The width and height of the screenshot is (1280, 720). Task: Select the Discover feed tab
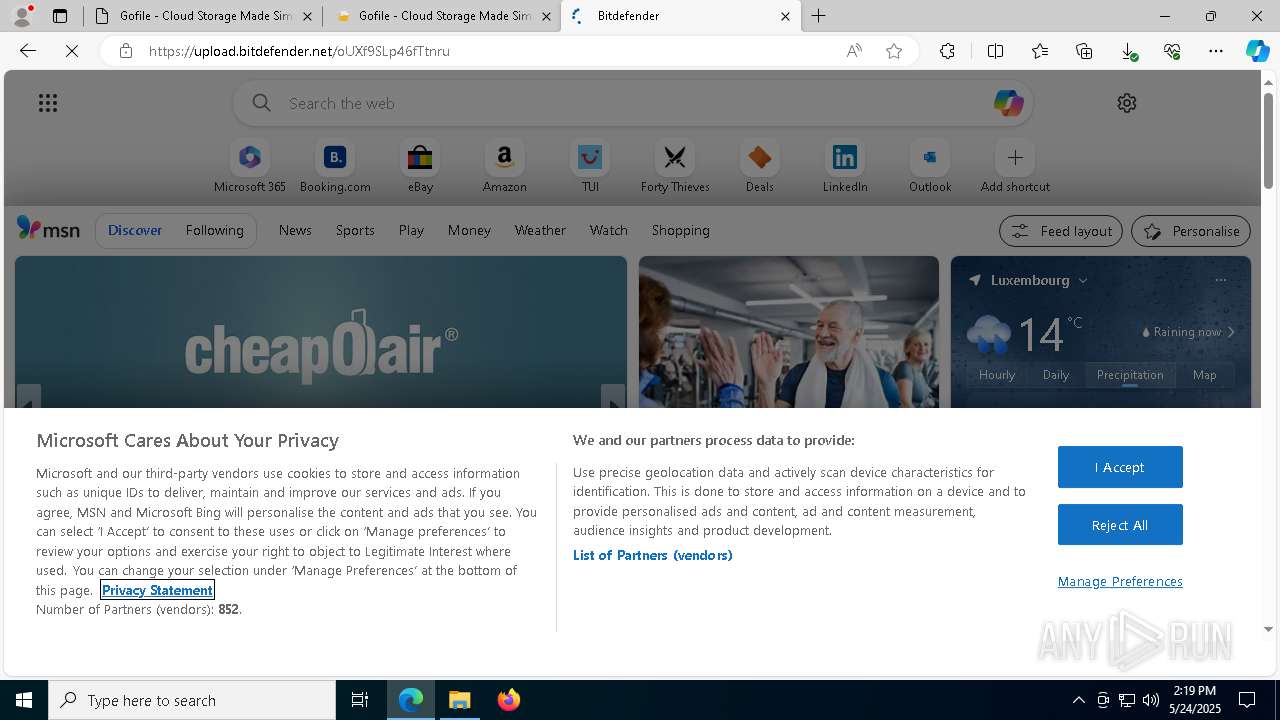click(135, 230)
